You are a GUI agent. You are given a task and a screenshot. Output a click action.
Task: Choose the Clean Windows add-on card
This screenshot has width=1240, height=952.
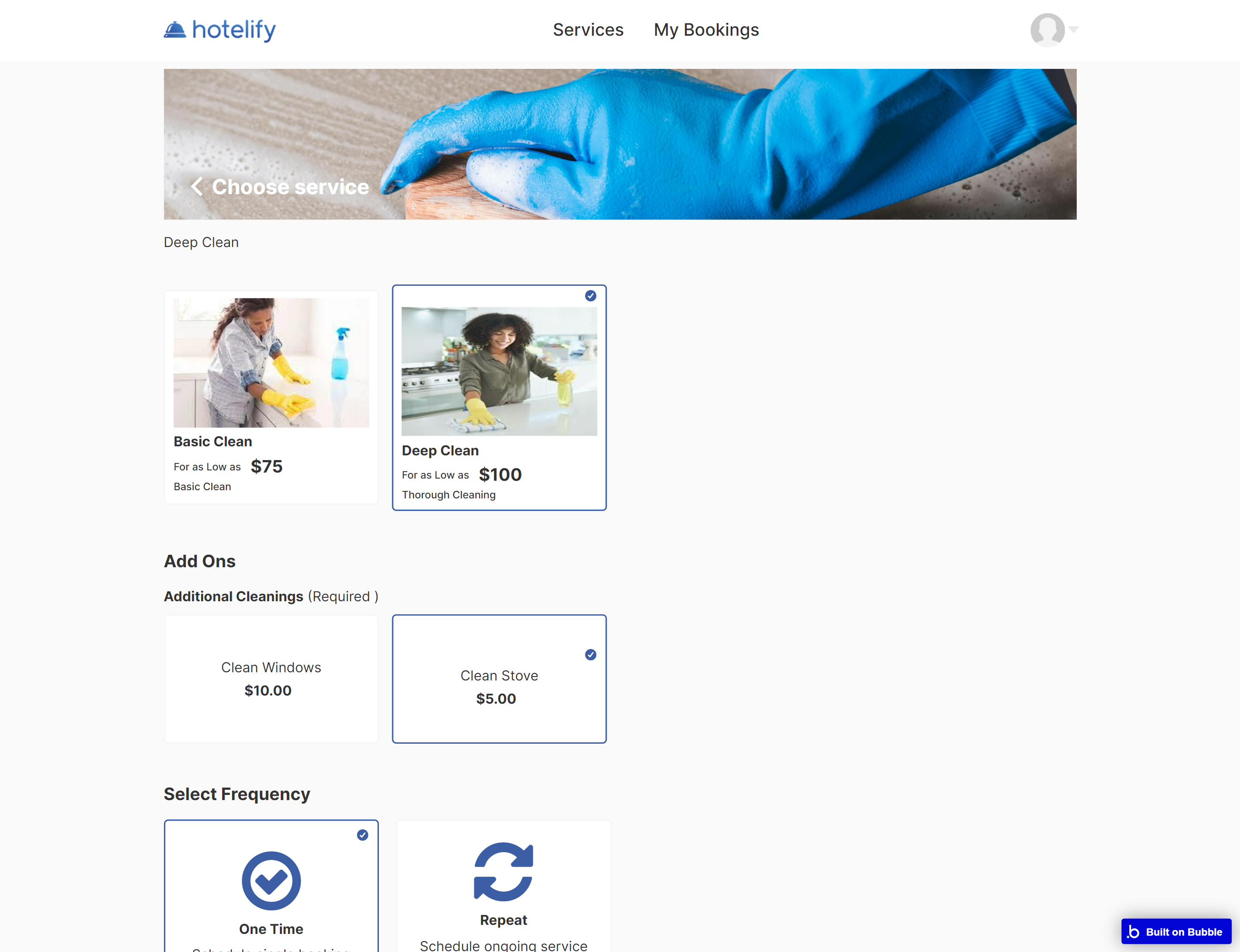click(271, 679)
